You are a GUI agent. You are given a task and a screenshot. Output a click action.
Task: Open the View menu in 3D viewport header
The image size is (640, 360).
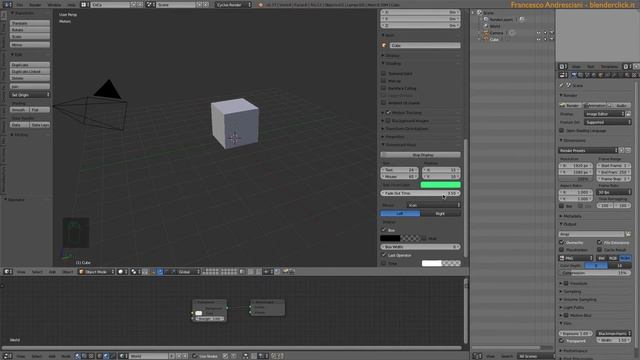coord(21,272)
